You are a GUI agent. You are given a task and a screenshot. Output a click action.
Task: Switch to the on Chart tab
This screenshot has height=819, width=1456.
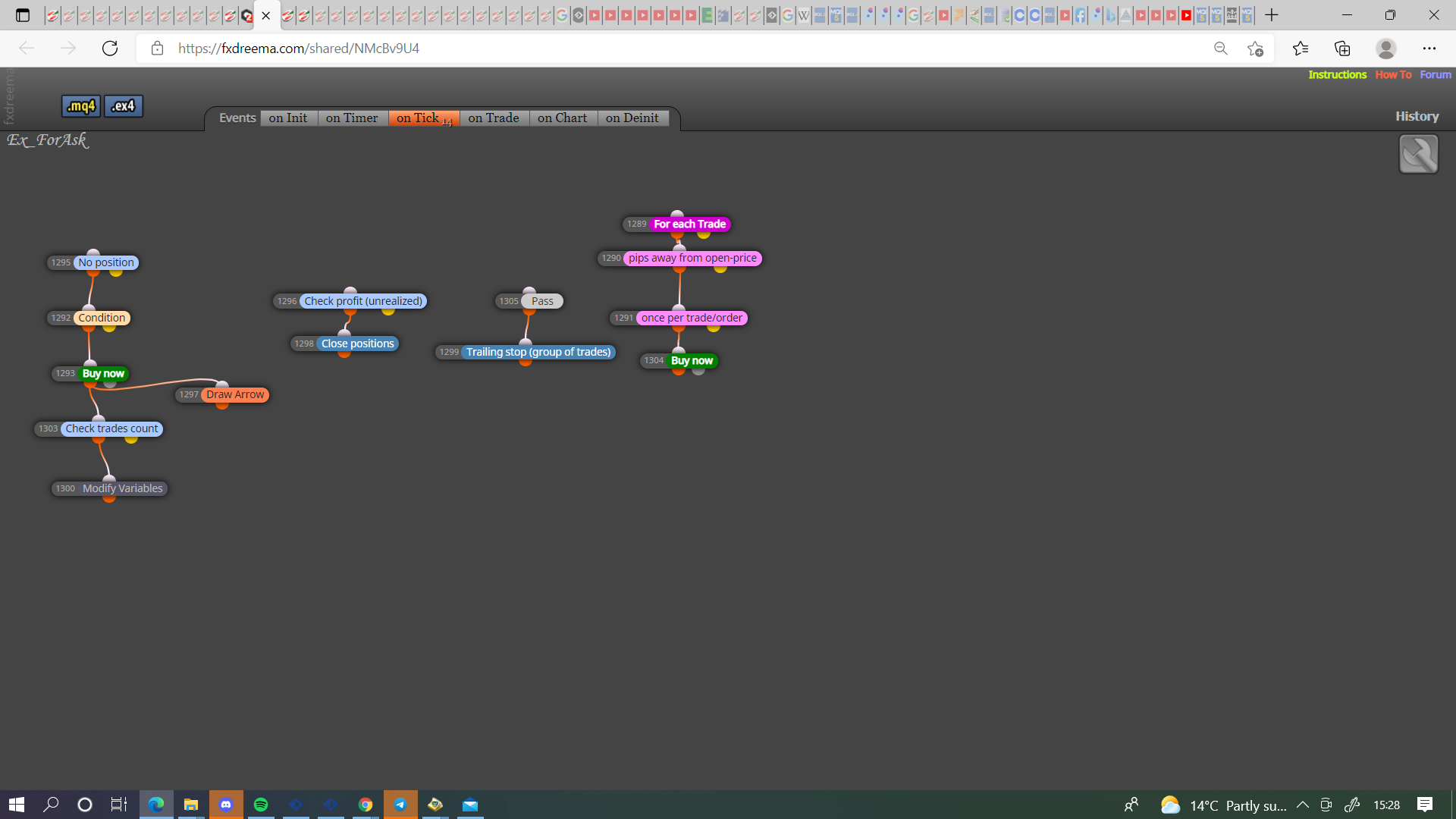(x=562, y=118)
